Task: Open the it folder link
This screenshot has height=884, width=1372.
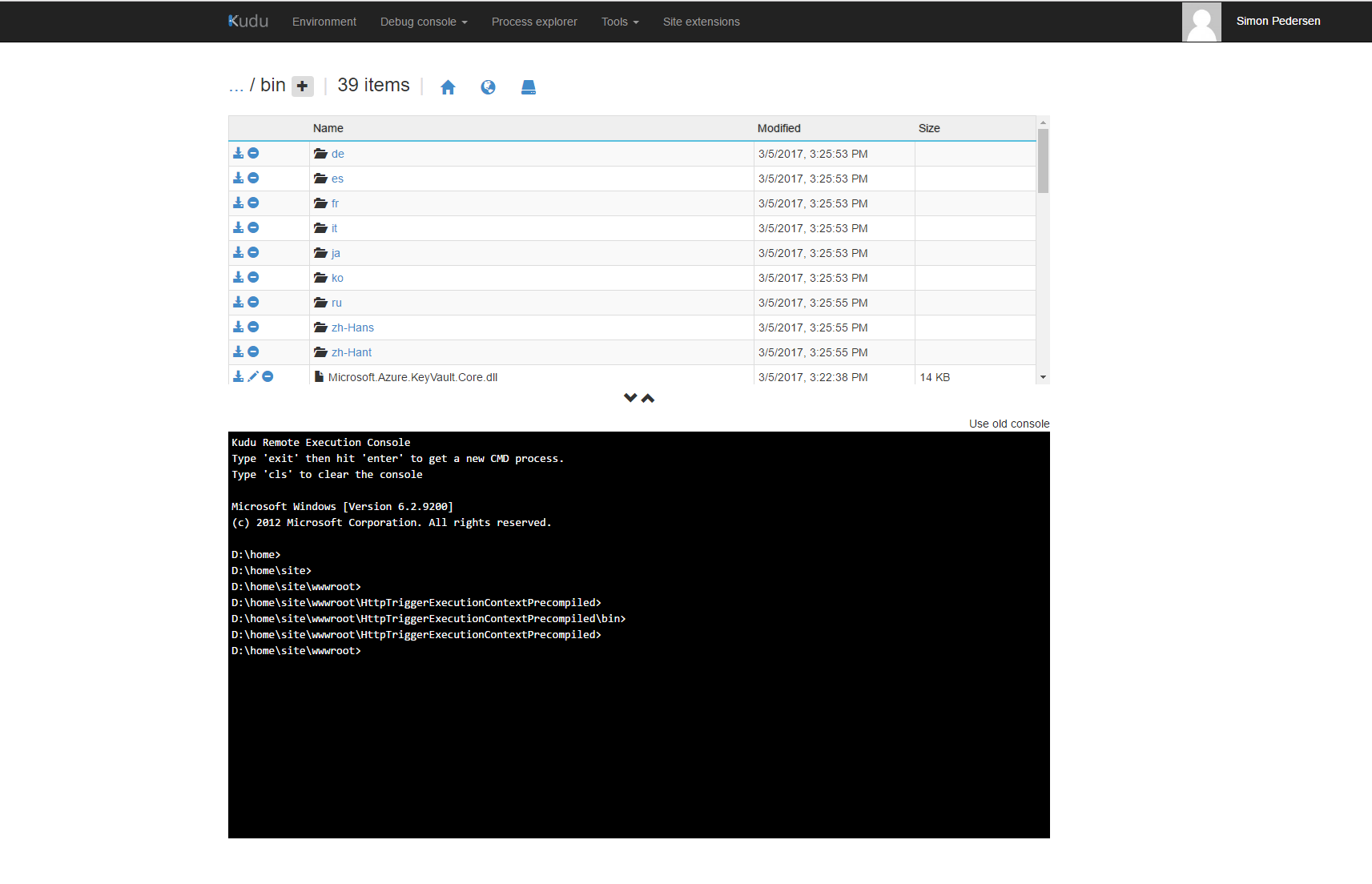Action: [x=334, y=228]
